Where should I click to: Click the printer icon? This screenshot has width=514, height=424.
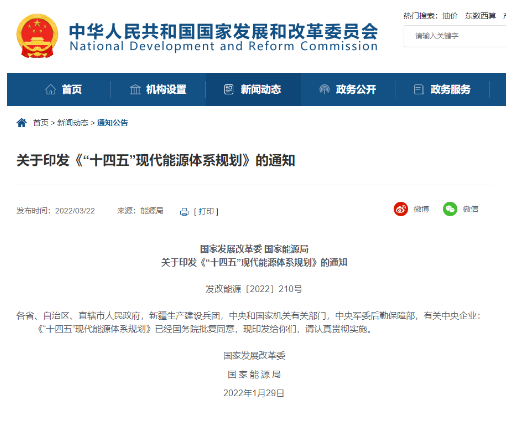(184, 212)
